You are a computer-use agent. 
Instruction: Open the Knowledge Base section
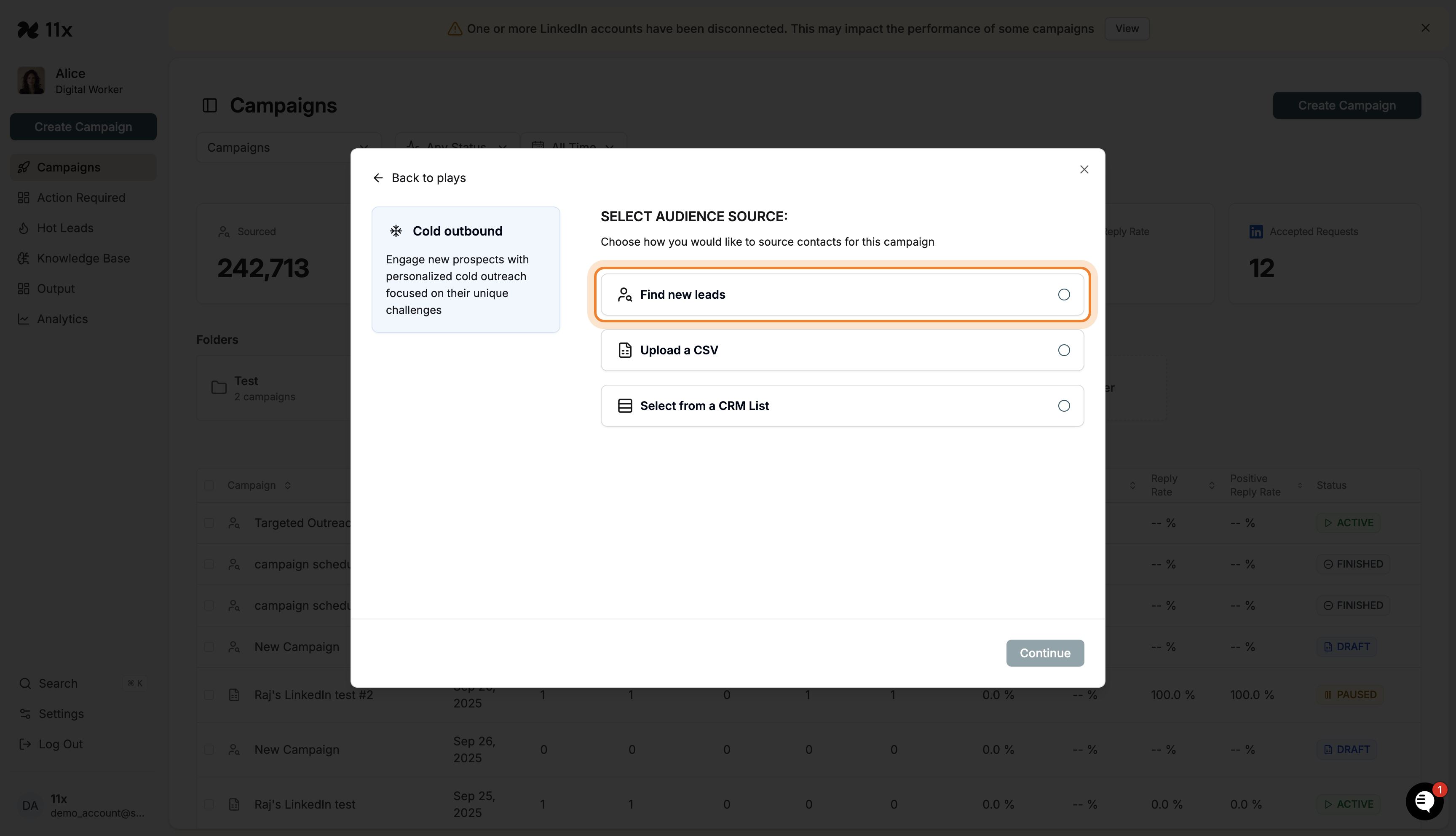tap(83, 258)
